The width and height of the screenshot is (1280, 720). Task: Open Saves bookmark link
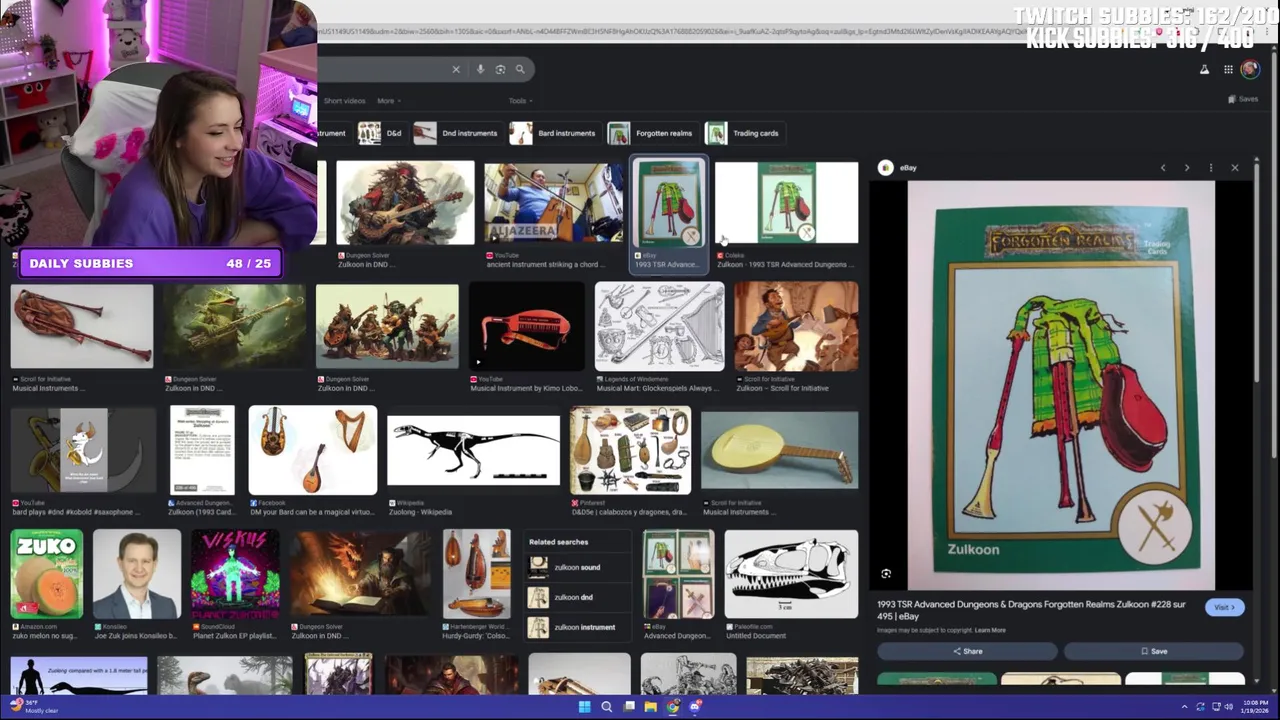1243,99
